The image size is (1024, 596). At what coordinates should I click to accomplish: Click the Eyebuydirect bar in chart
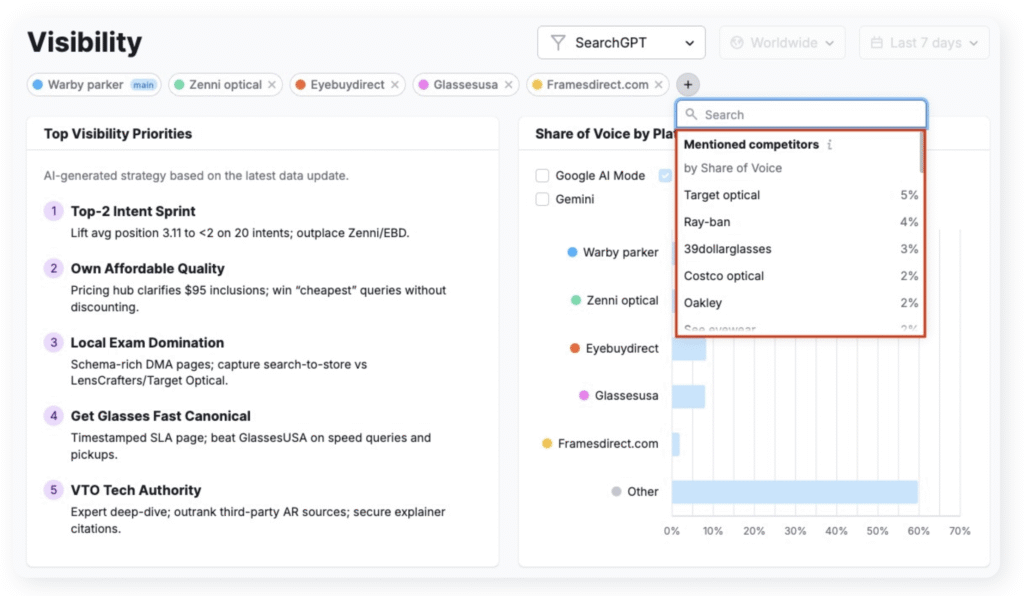point(689,349)
